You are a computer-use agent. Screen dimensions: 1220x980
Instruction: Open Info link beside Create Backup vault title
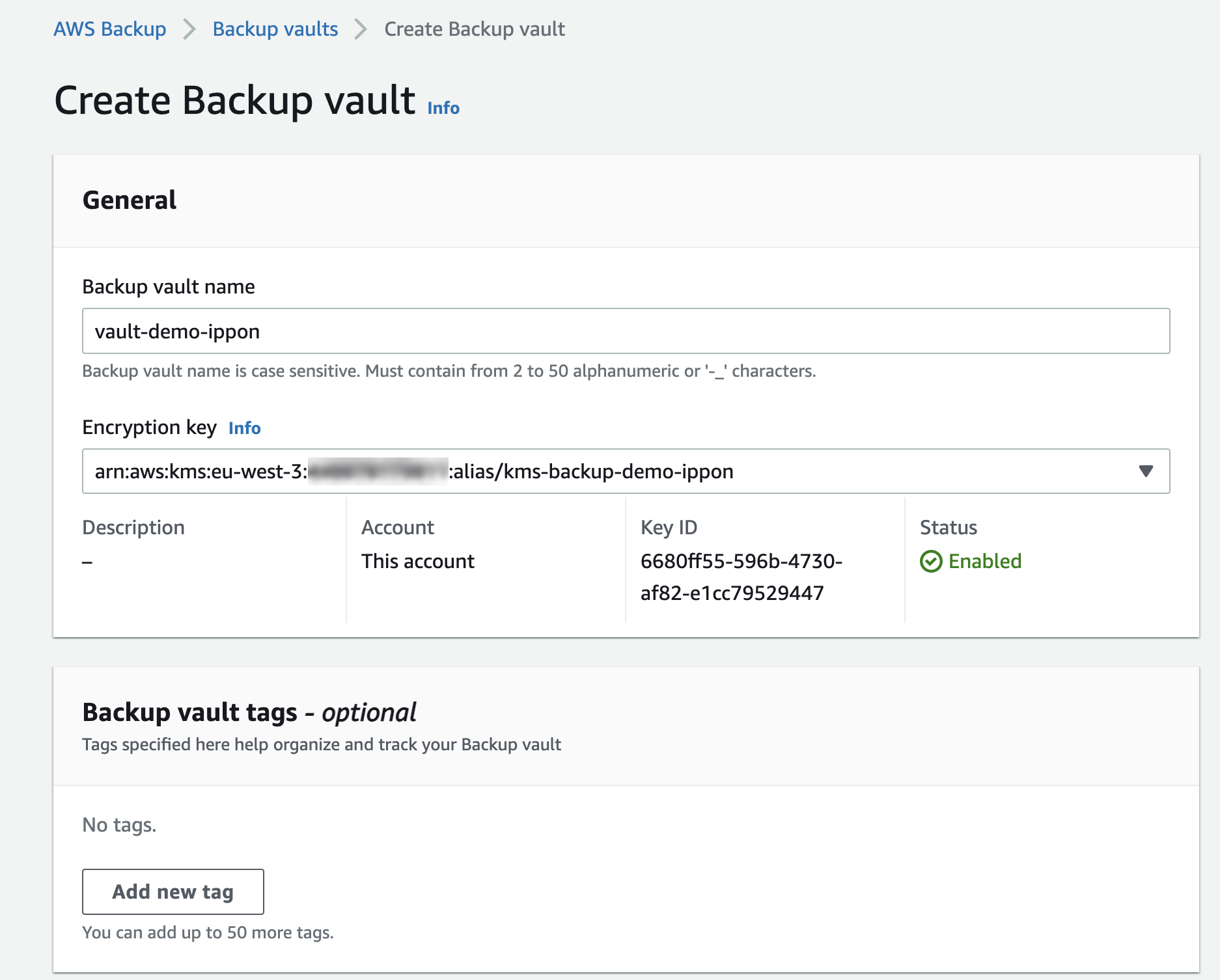pos(443,108)
